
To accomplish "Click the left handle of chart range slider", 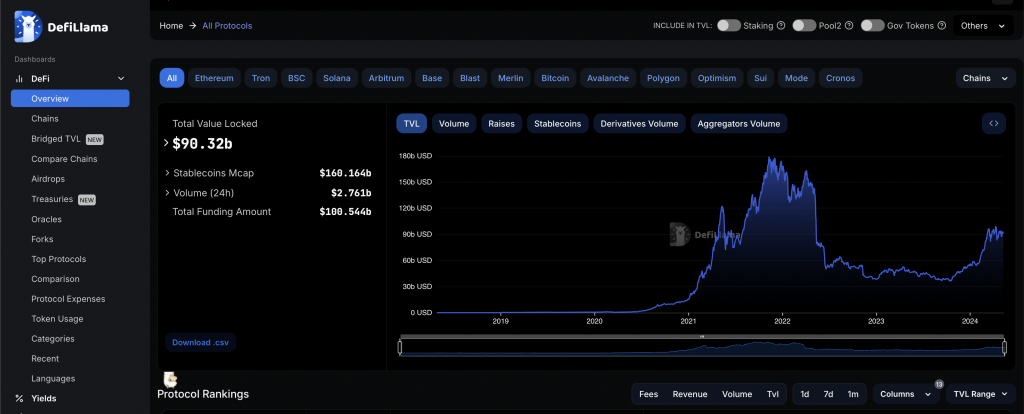I will click(x=400, y=347).
